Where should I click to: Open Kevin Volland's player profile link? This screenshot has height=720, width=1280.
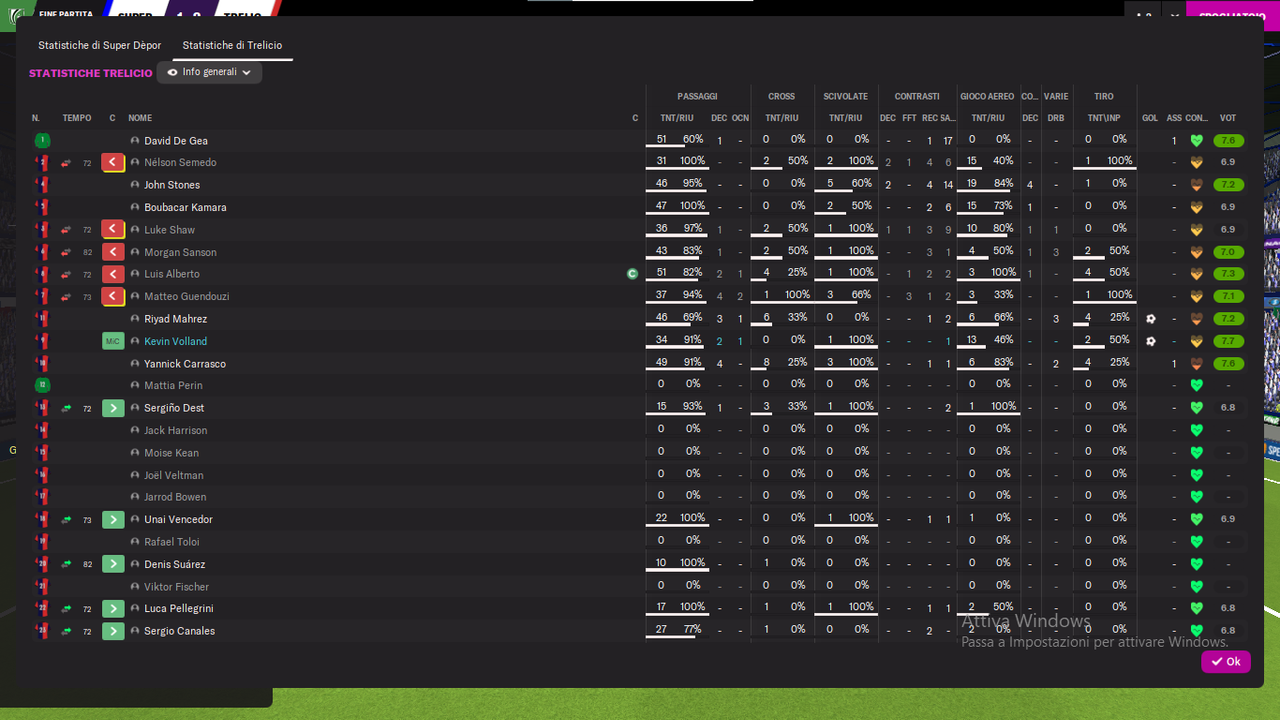coord(175,342)
